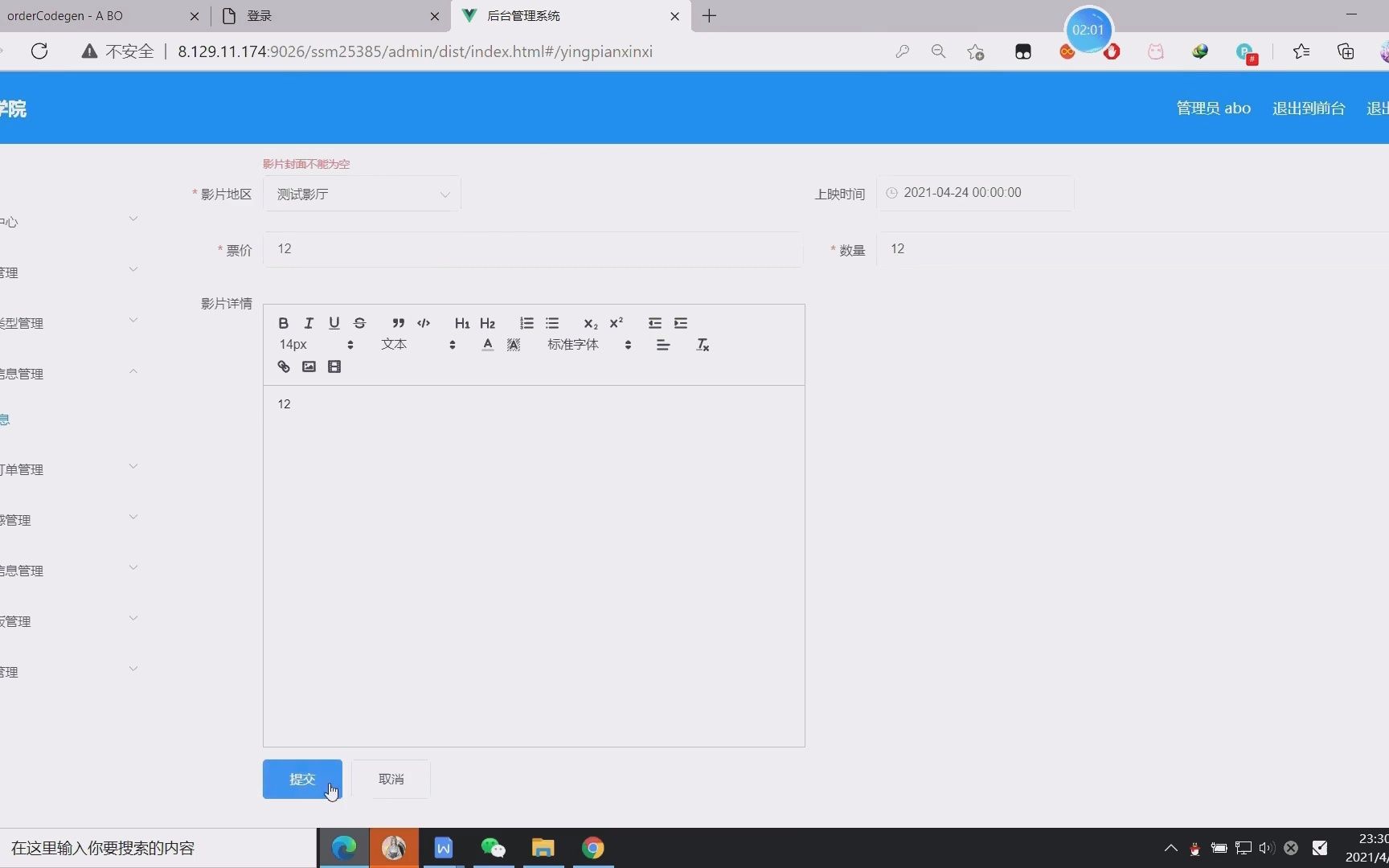The image size is (1389, 868).
Task: Insert a video into the editor
Action: (334, 366)
